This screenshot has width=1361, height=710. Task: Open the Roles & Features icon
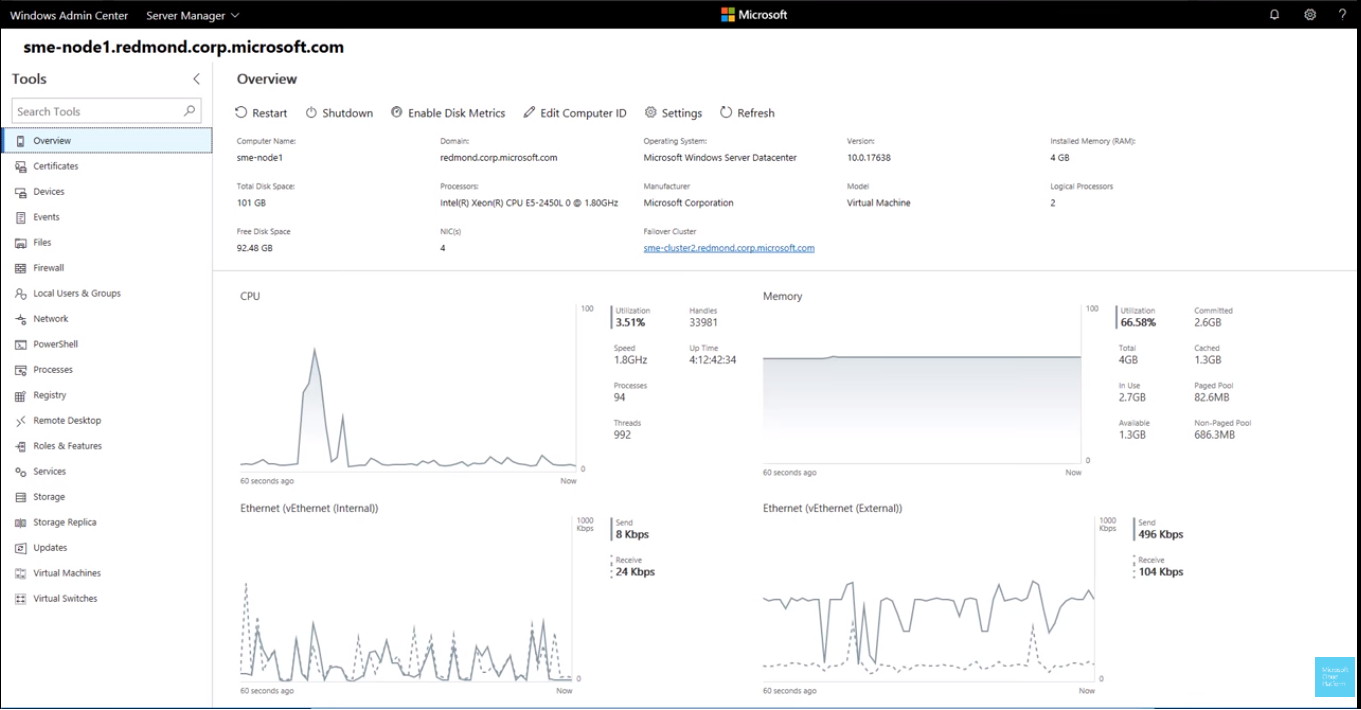21,446
